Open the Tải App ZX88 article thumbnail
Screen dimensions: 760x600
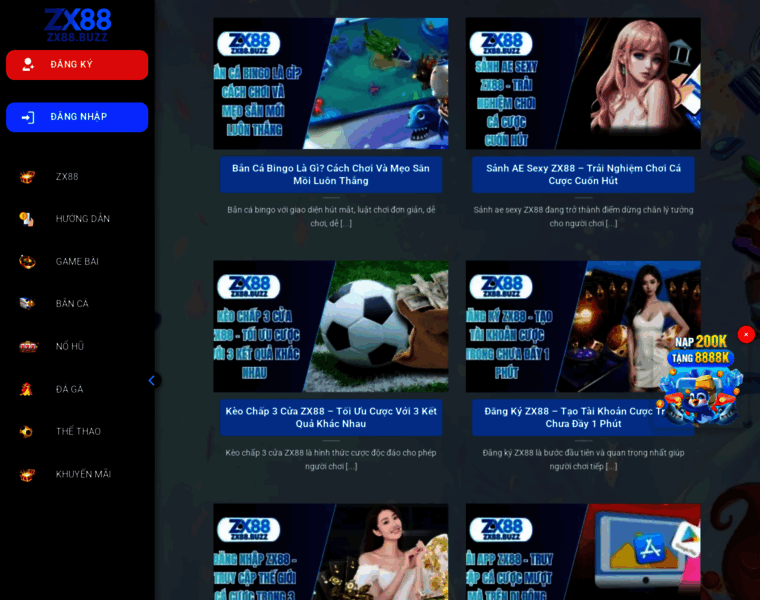(583, 552)
